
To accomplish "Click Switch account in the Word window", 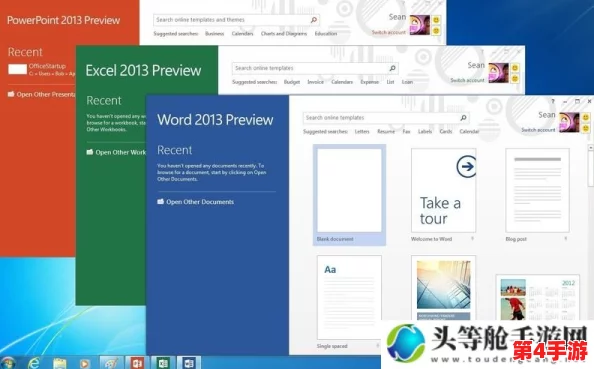I will 538,130.
